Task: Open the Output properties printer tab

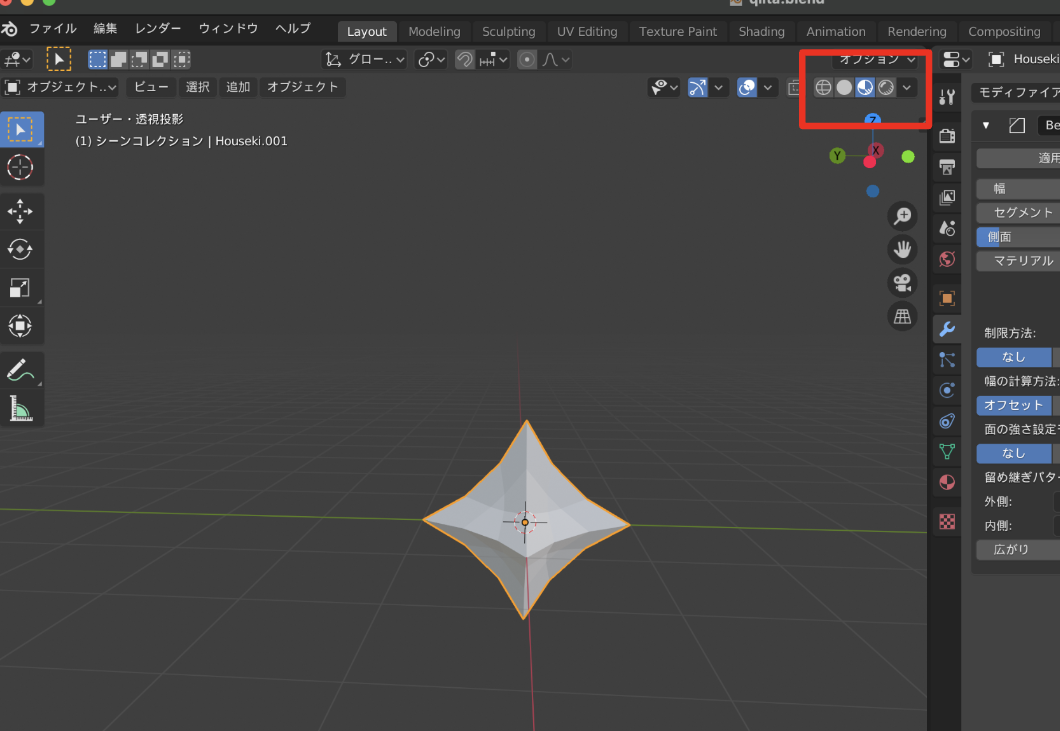Action: click(947, 166)
